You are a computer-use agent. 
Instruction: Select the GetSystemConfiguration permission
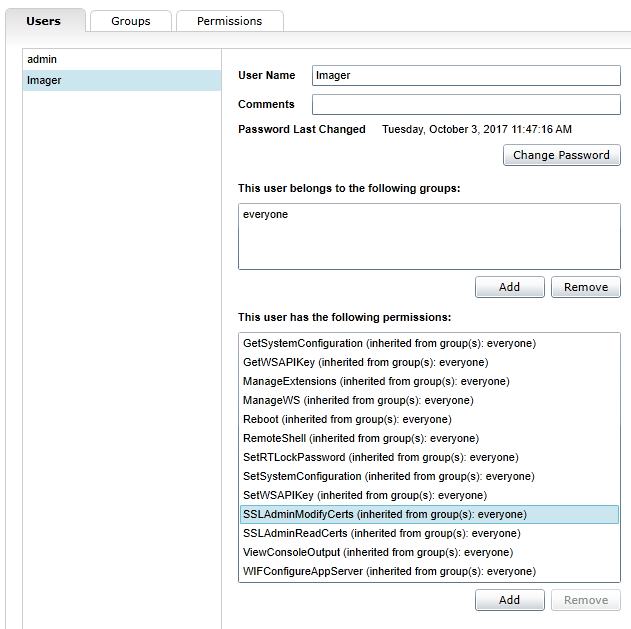pyautogui.click(x=389, y=343)
